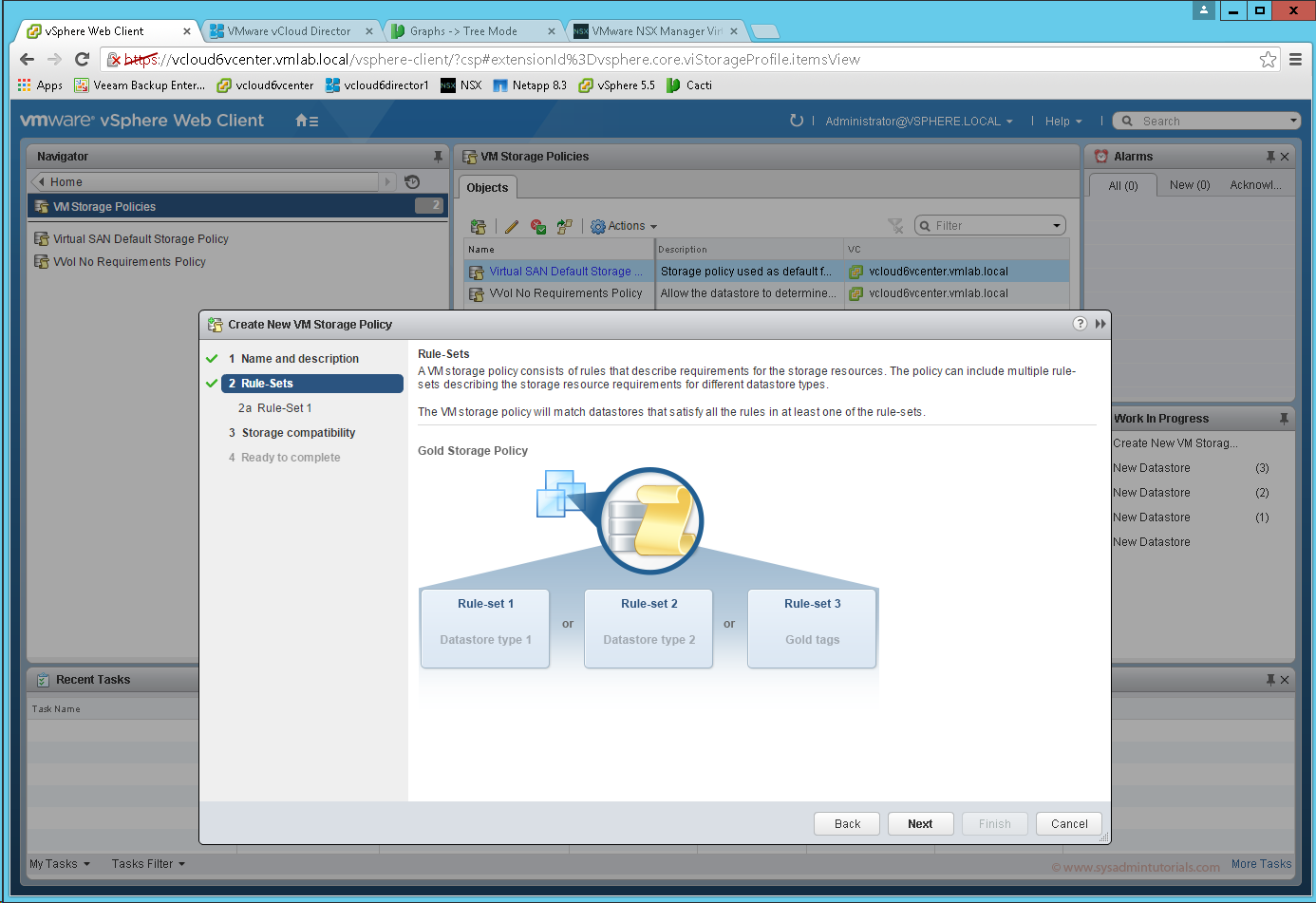Viewport: 1316px width, 903px height.
Task: Switch to the All (0) alarms tab
Action: pos(1123,186)
